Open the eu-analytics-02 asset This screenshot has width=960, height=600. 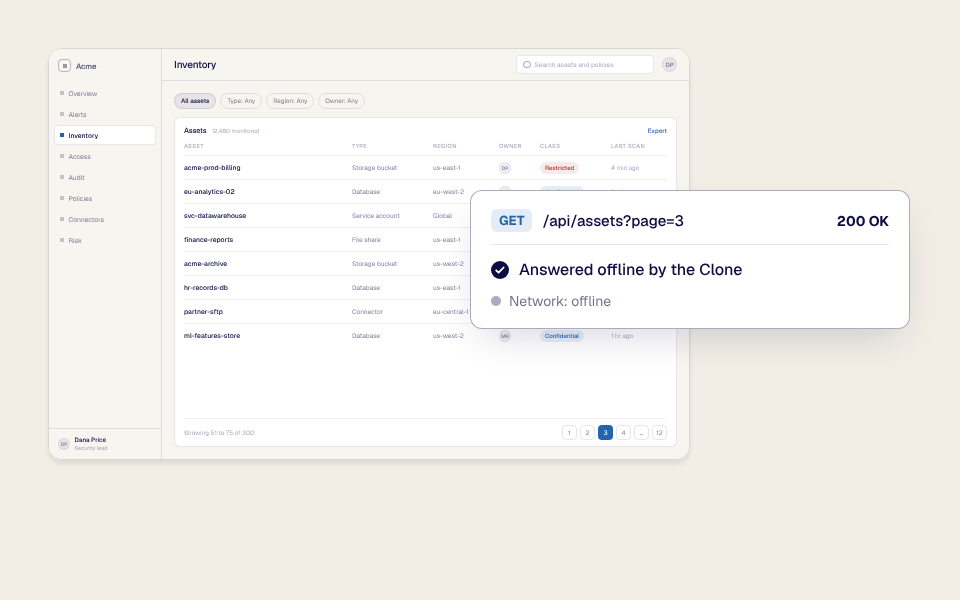pyautogui.click(x=209, y=192)
